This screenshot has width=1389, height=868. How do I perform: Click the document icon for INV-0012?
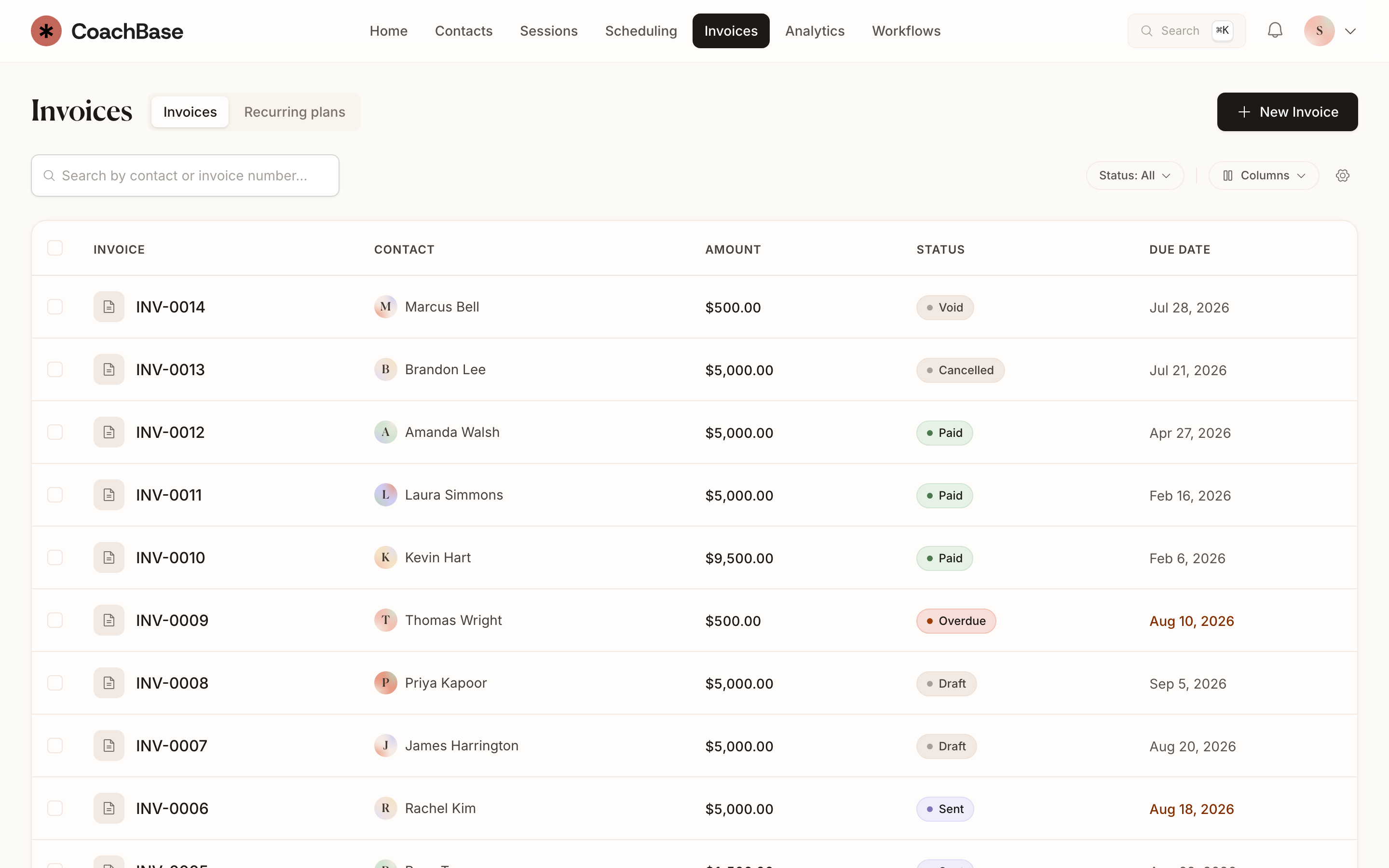109,432
